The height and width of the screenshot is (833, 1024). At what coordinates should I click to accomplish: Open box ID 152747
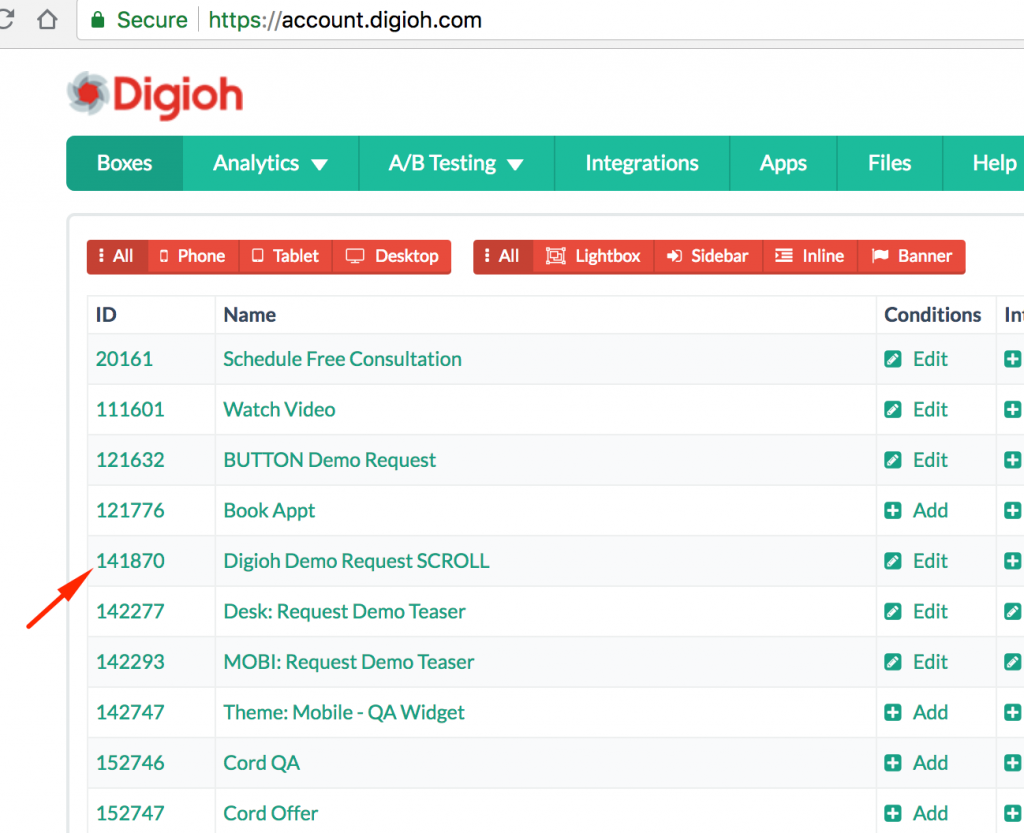130,813
